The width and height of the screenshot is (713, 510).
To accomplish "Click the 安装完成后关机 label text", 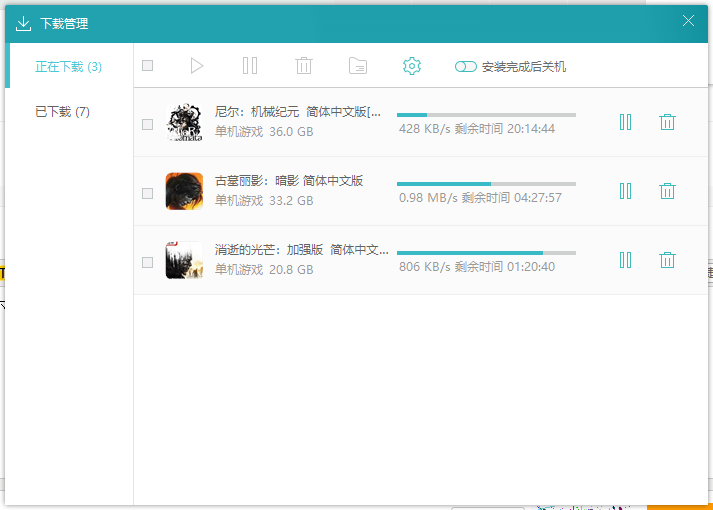I will (x=524, y=67).
